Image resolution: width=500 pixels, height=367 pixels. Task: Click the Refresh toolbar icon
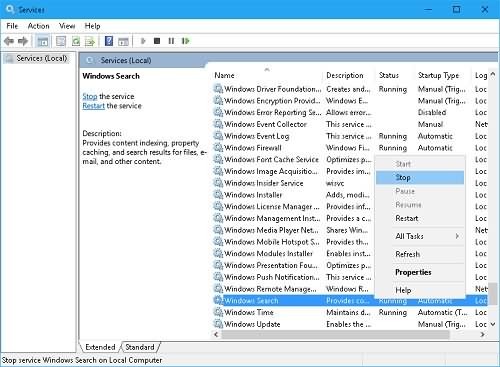pyautogui.click(x=76, y=41)
